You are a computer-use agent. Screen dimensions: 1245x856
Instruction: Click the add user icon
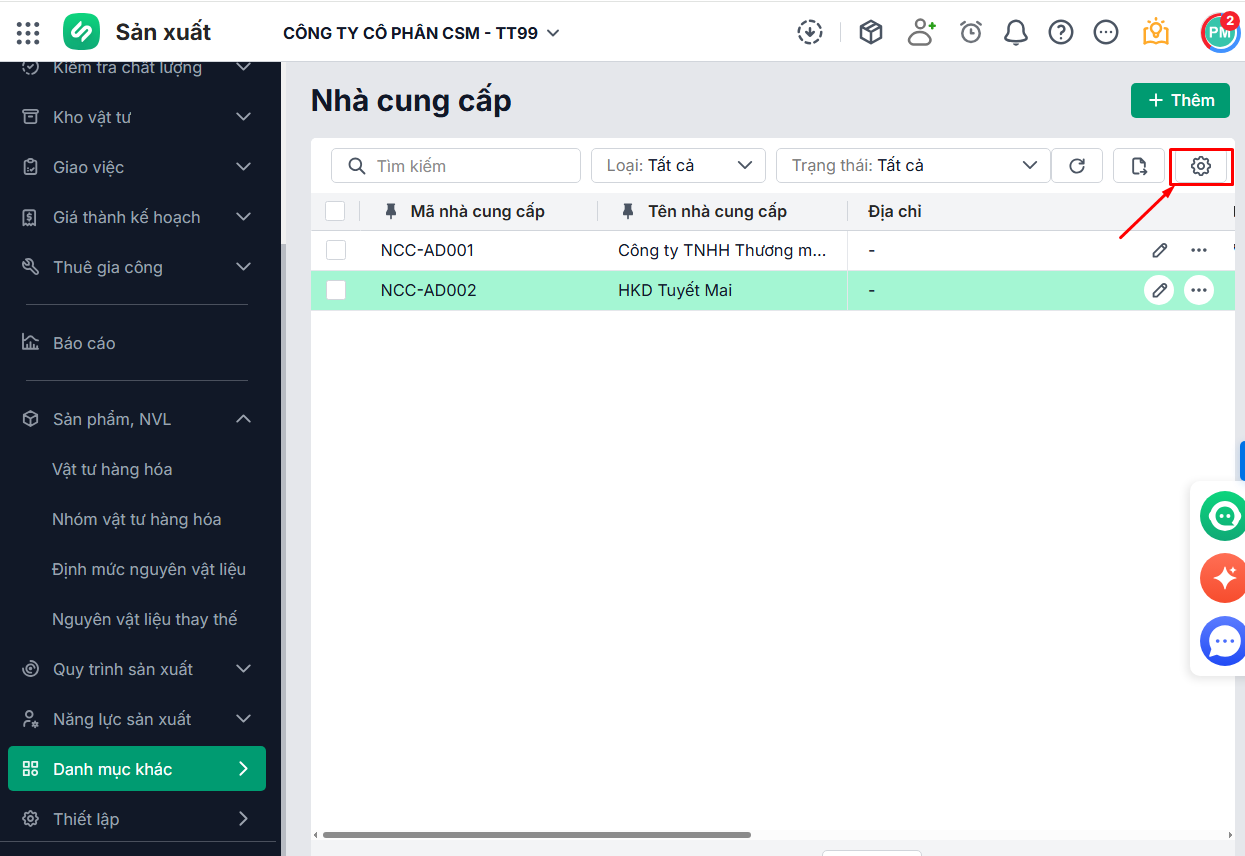point(921,32)
